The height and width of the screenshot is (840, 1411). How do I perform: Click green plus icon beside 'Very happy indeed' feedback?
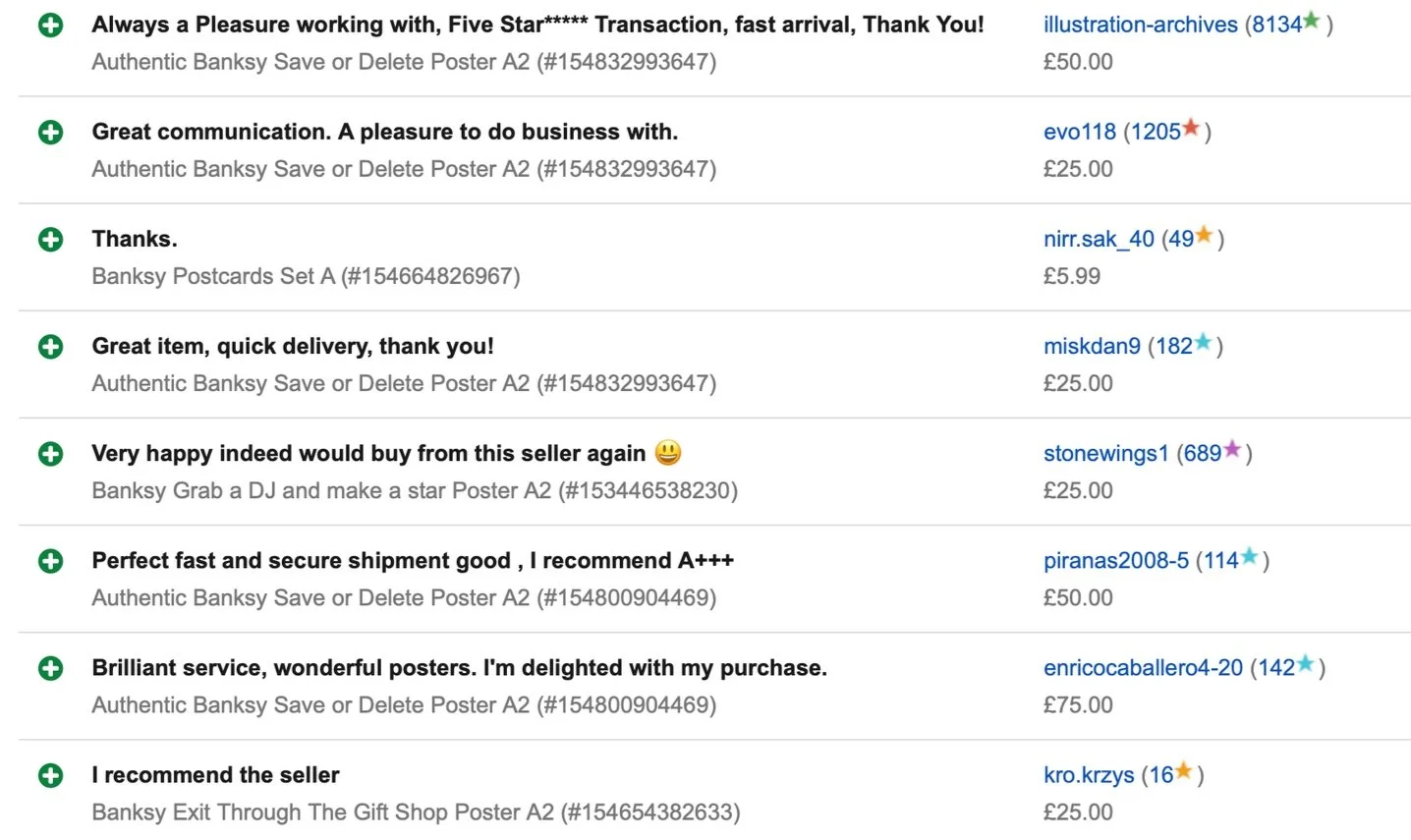(50, 454)
